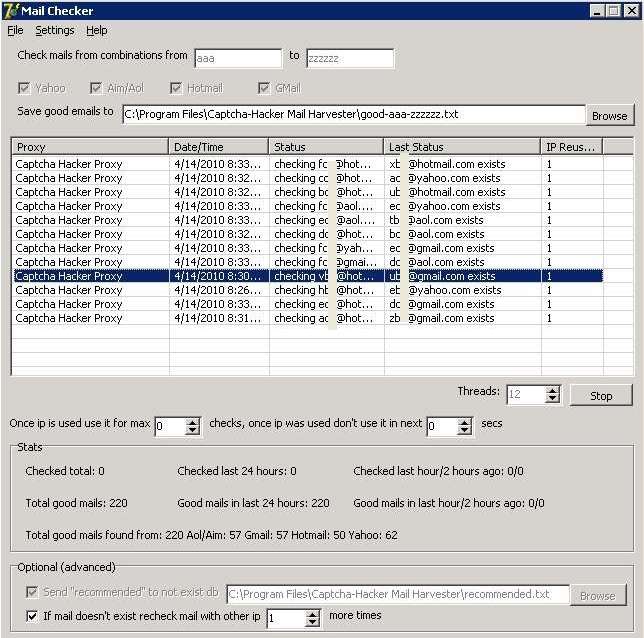Image resolution: width=644 pixels, height=638 pixels.
Task: Decrease the recheck 'more times' spinner
Action: point(313,622)
